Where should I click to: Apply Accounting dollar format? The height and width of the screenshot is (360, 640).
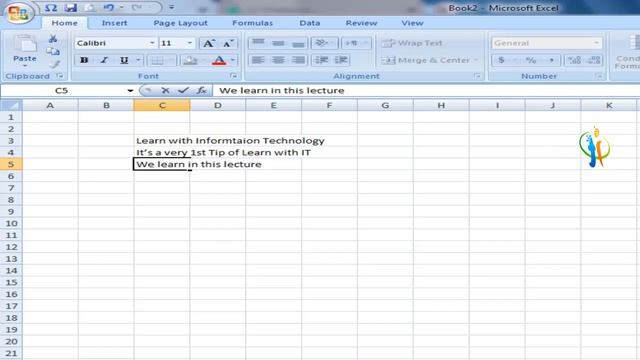tap(501, 60)
